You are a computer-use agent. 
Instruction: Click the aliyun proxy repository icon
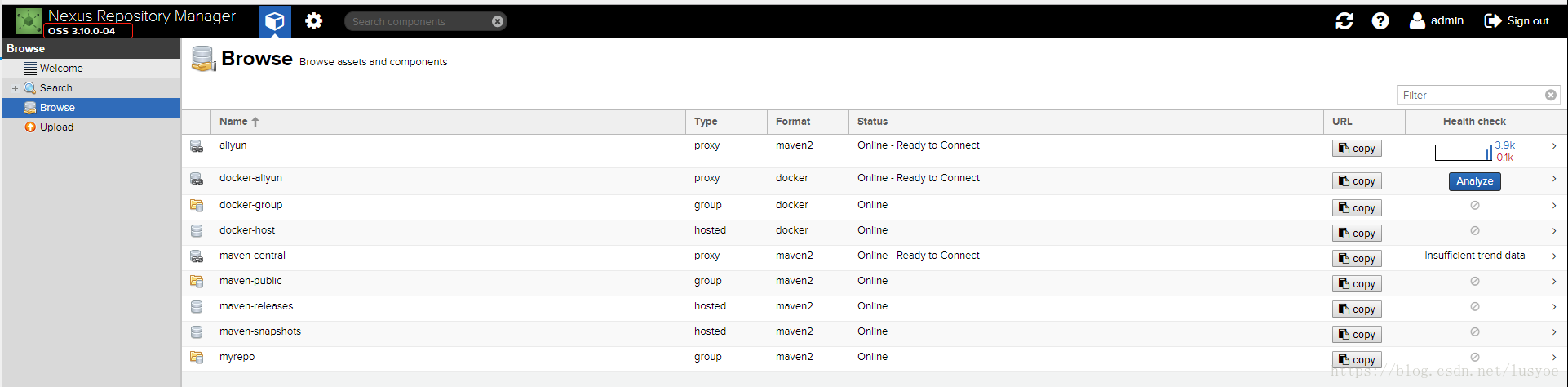[x=197, y=146]
